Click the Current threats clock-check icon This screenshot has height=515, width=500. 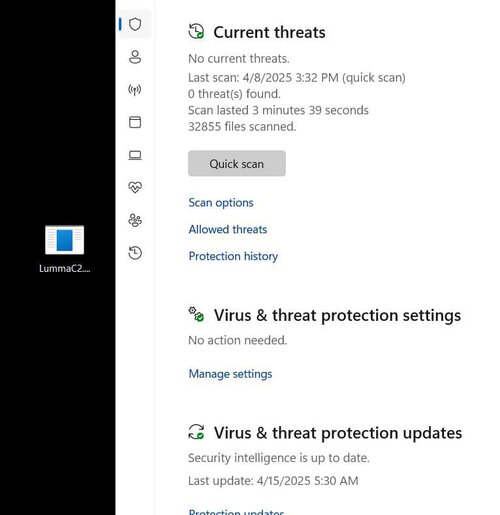click(x=196, y=31)
